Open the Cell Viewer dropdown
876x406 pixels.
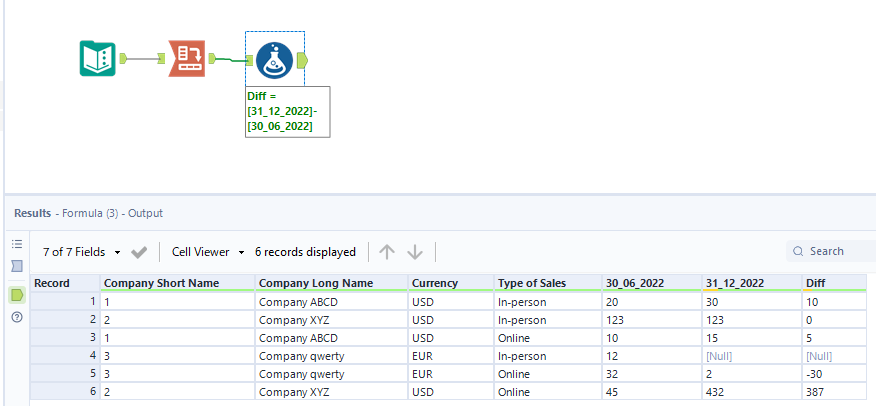click(208, 252)
